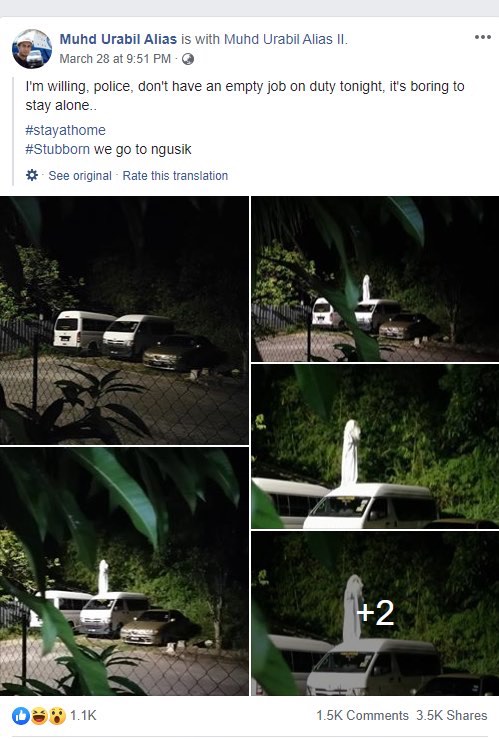The image size is (499, 739).
Task: View the 1.5K Comments
Action: [x=362, y=715]
